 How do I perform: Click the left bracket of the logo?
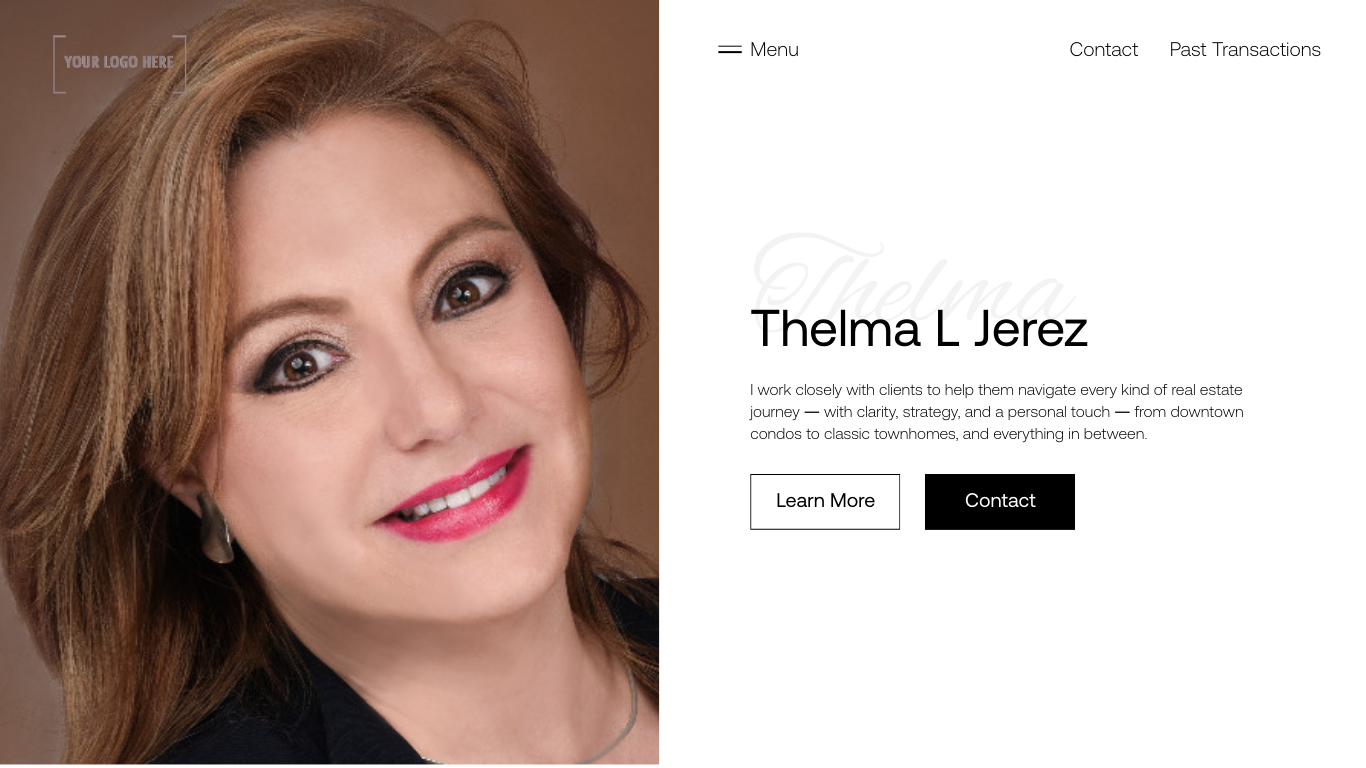pos(58,64)
